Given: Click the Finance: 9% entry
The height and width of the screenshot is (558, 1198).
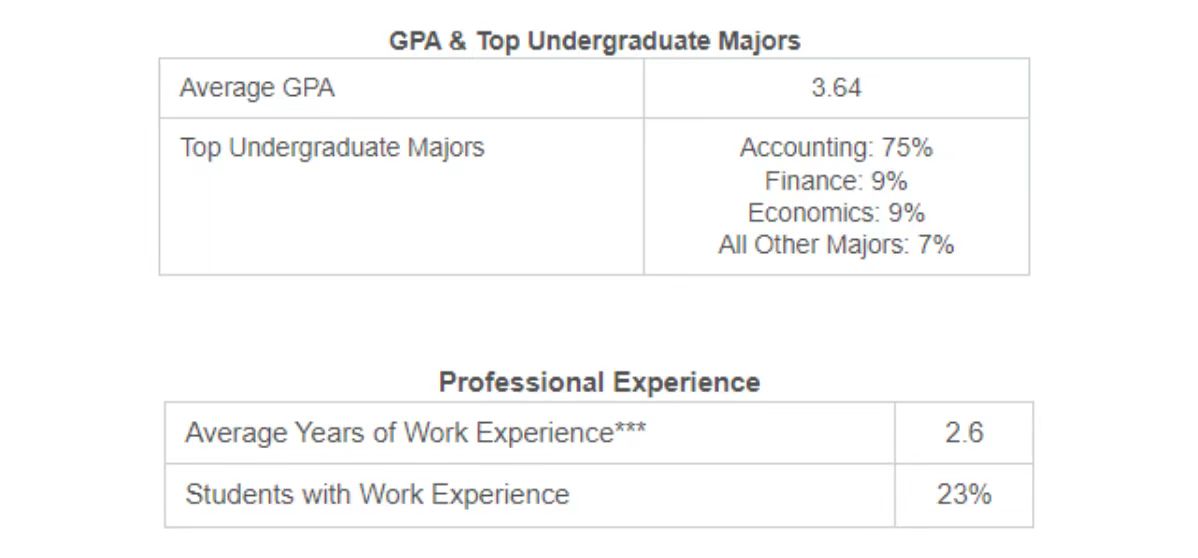Looking at the screenshot, I should pos(836,181).
